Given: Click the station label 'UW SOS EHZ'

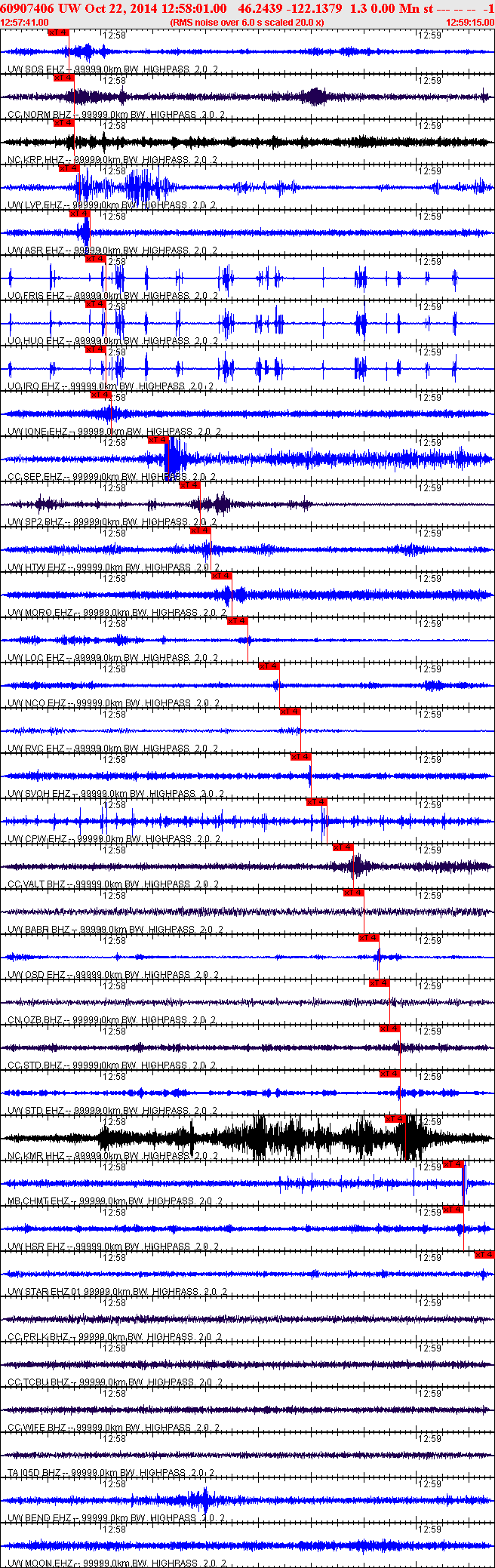Looking at the screenshot, I should click(x=35, y=69).
